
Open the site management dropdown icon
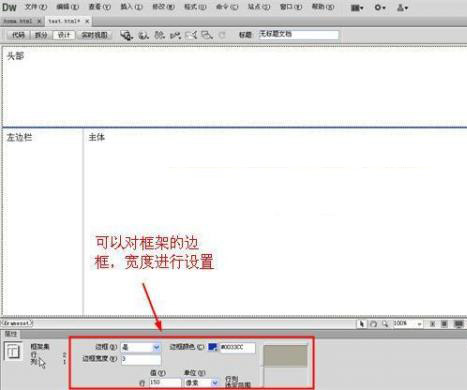[402, 7]
